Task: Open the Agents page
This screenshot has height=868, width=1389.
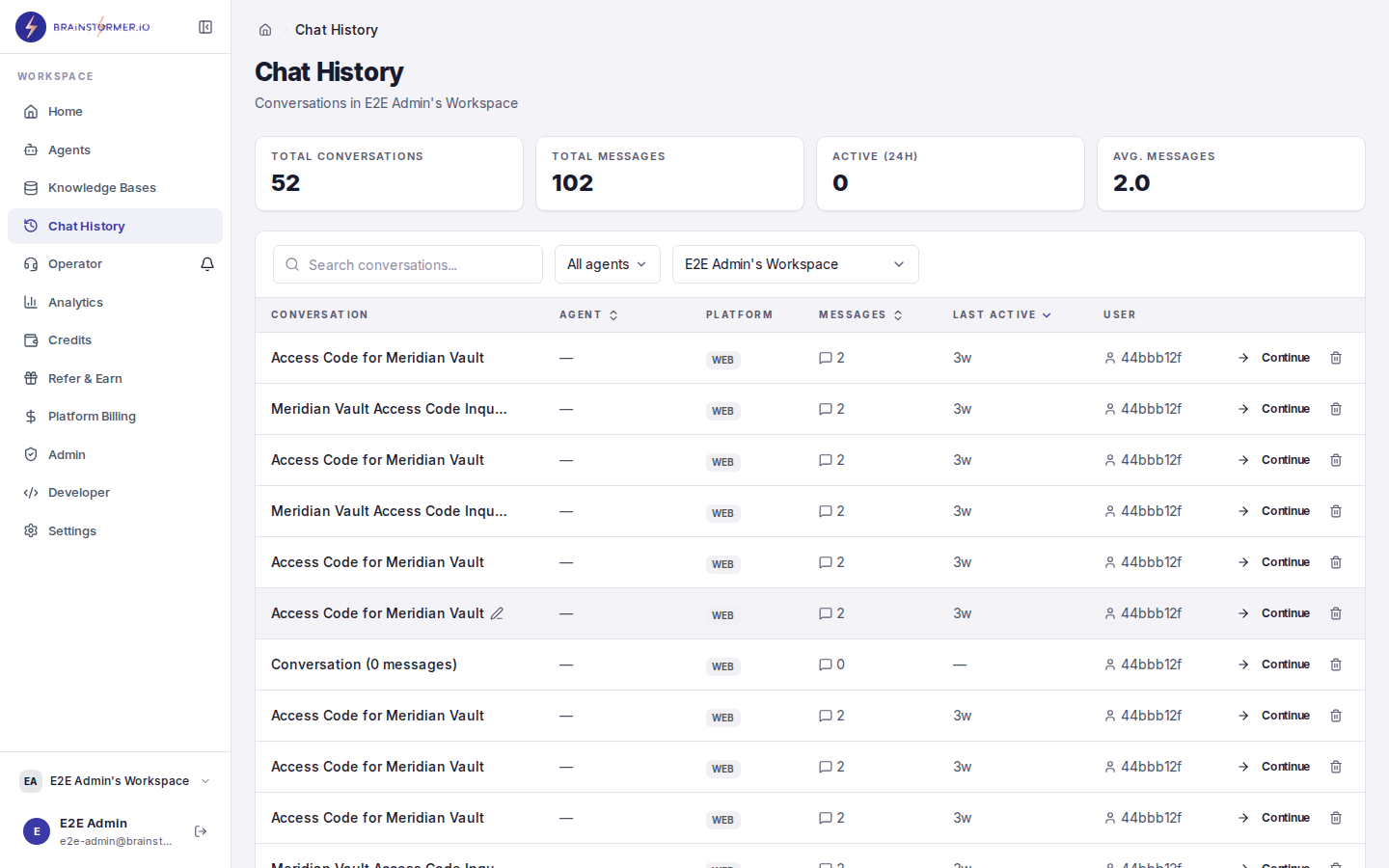Action: coord(115,149)
